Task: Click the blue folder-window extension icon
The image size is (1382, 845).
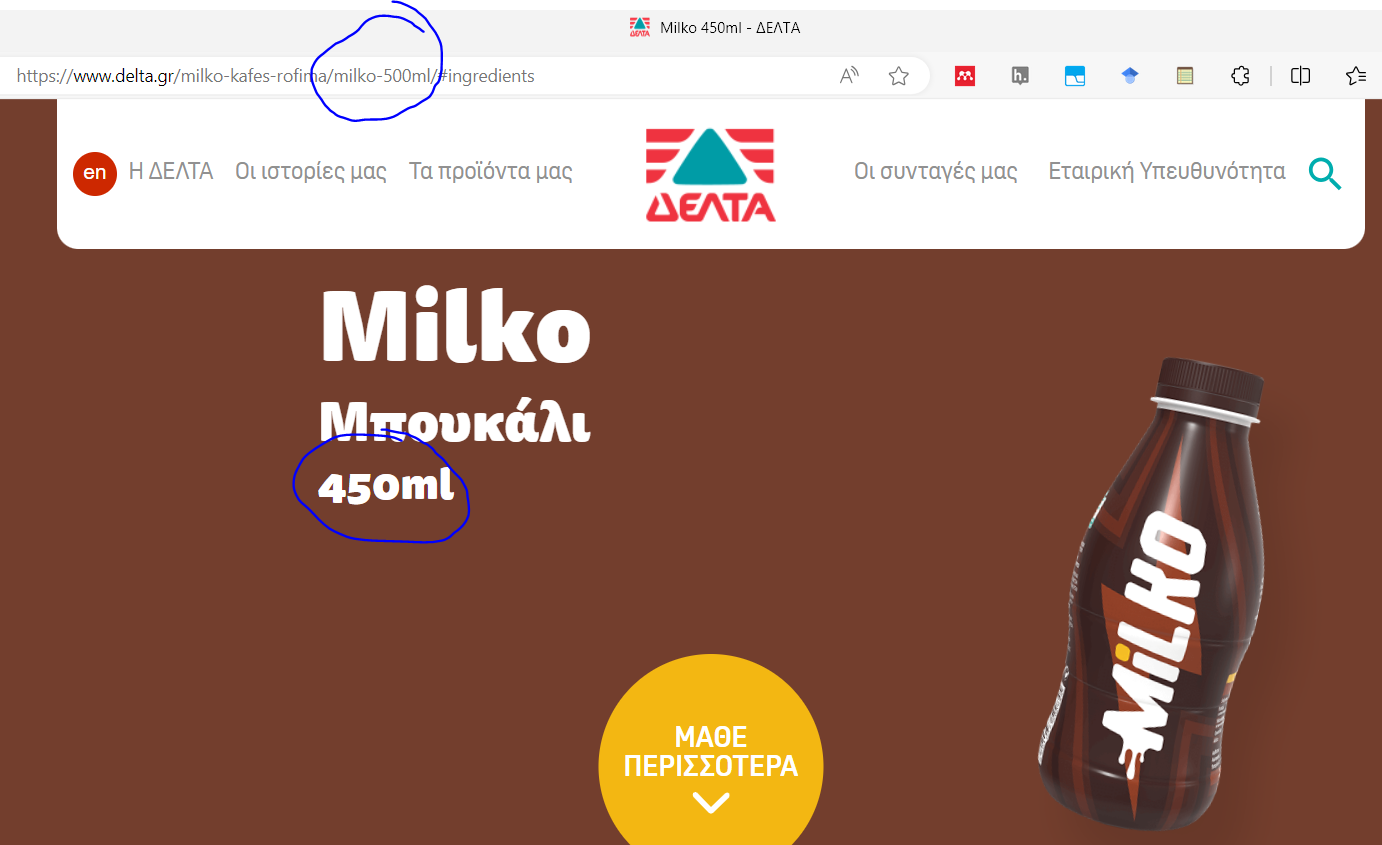Action: point(1075,75)
